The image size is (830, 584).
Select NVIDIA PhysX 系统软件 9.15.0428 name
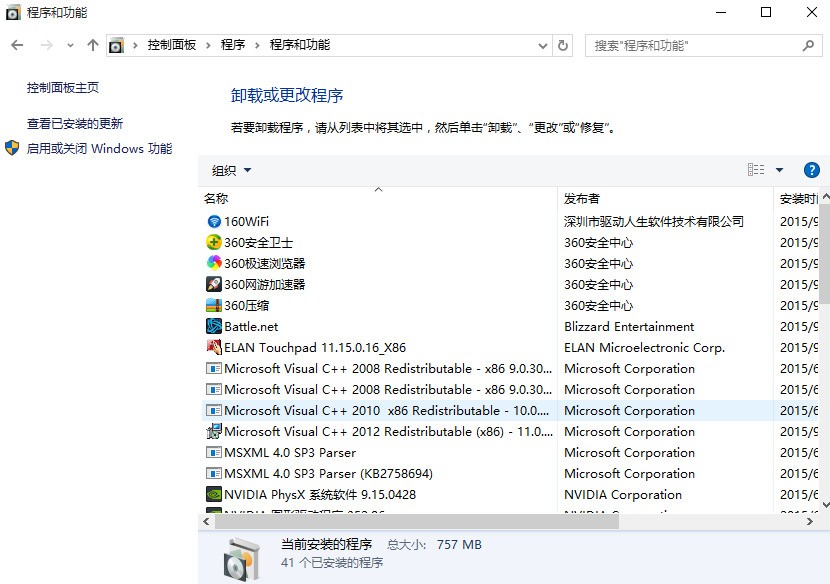tap(320, 495)
